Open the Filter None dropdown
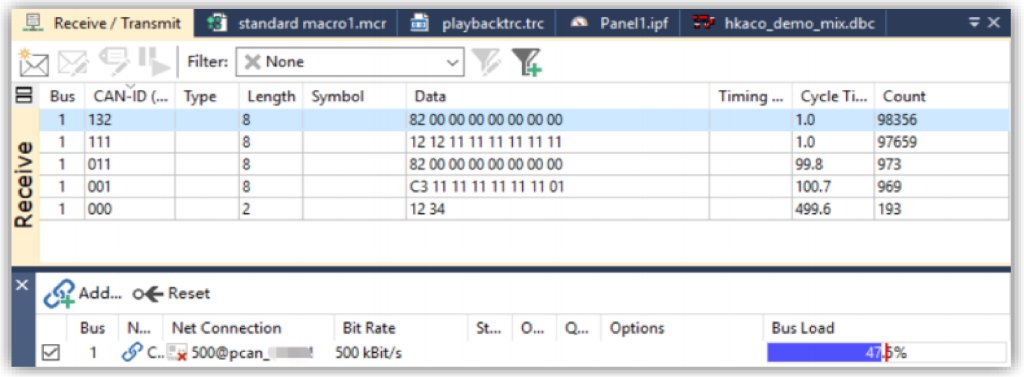Screen dimensions: 1024x377 [349, 62]
